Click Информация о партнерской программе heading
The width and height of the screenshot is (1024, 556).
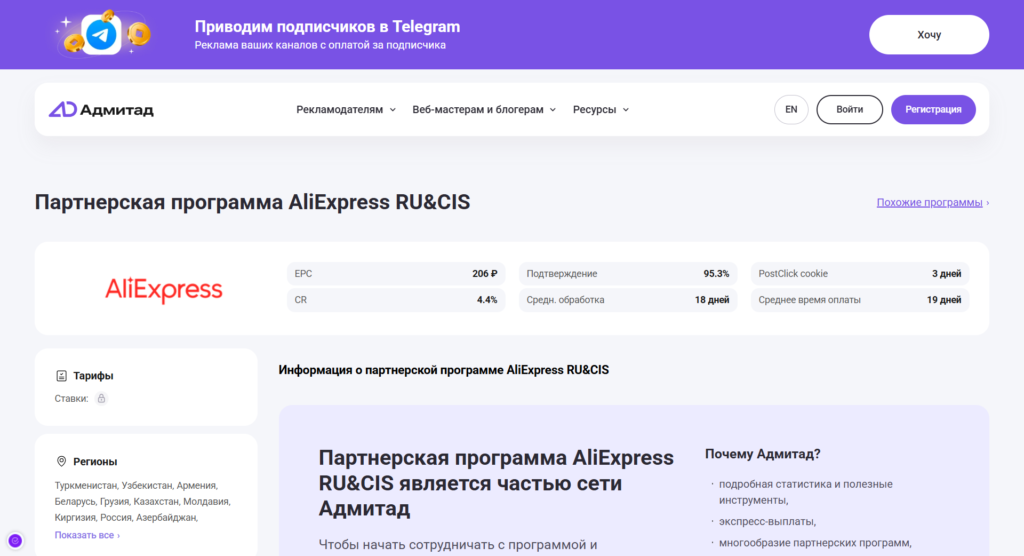coord(443,370)
